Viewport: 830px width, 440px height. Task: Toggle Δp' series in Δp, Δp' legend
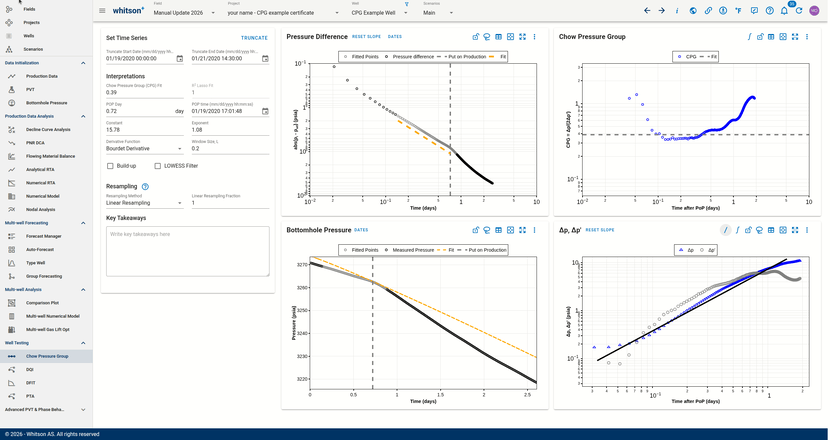pyautogui.click(x=707, y=250)
